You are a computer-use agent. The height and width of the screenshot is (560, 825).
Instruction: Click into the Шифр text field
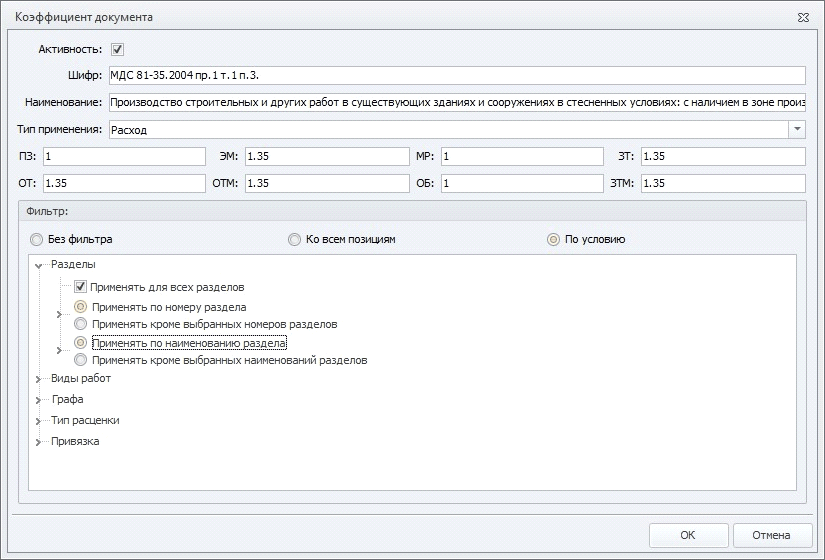click(x=455, y=75)
